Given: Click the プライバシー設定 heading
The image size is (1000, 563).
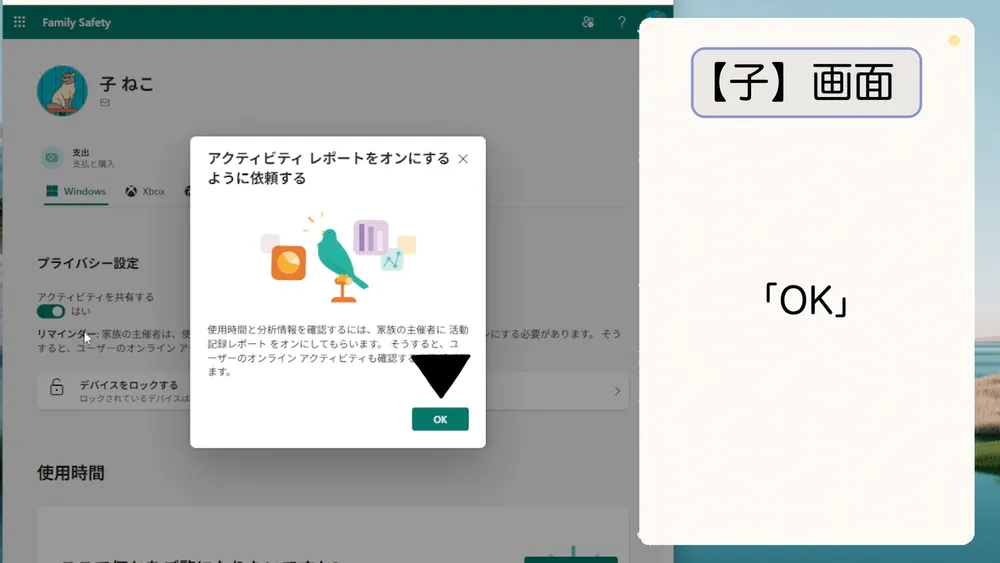Looking at the screenshot, I should pos(88,263).
